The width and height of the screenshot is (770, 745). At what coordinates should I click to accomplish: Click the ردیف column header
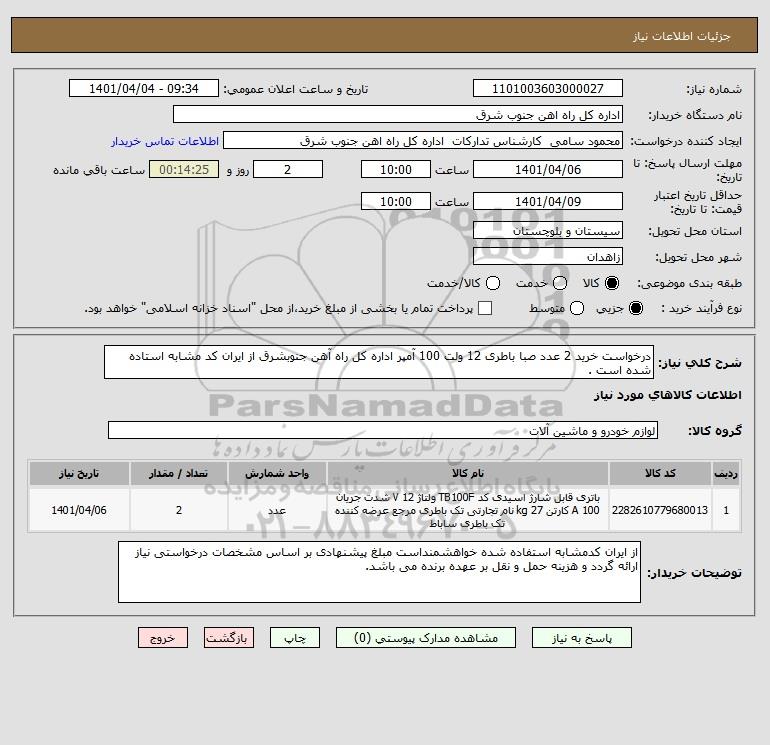coord(726,473)
